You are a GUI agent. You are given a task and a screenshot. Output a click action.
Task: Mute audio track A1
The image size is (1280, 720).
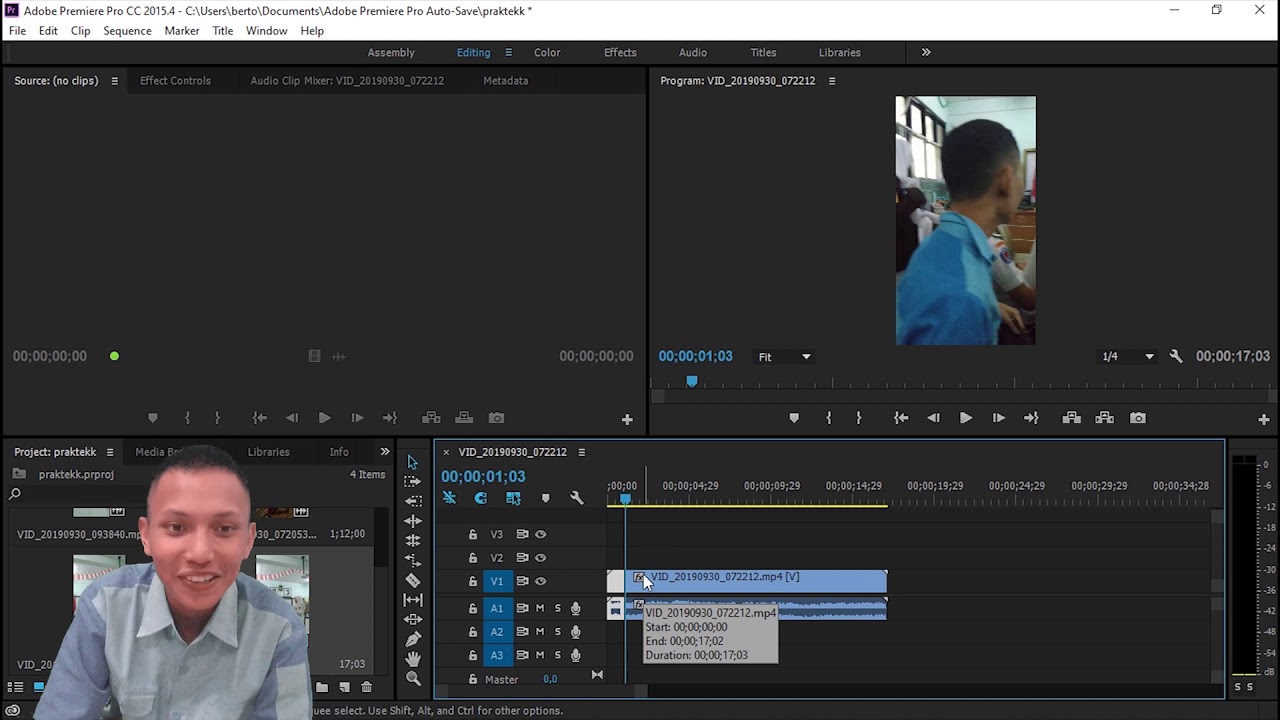click(540, 608)
